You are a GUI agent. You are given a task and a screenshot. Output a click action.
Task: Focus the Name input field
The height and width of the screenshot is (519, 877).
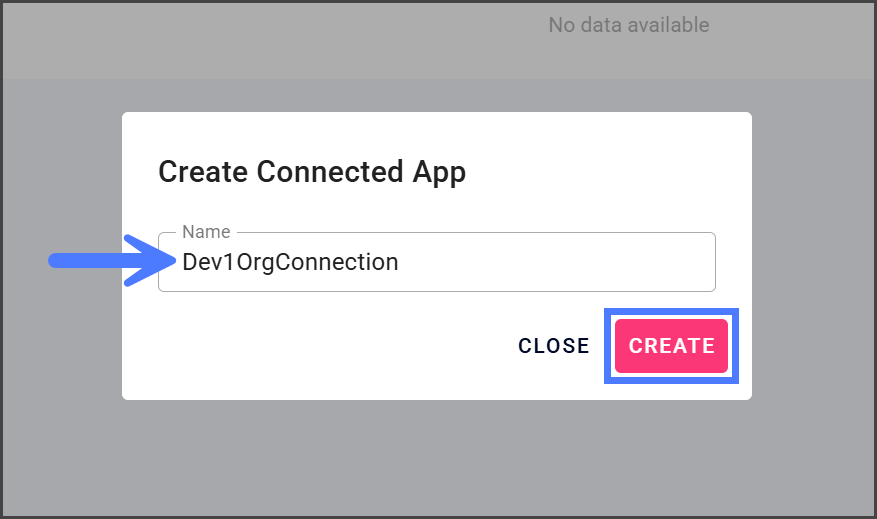(x=436, y=262)
